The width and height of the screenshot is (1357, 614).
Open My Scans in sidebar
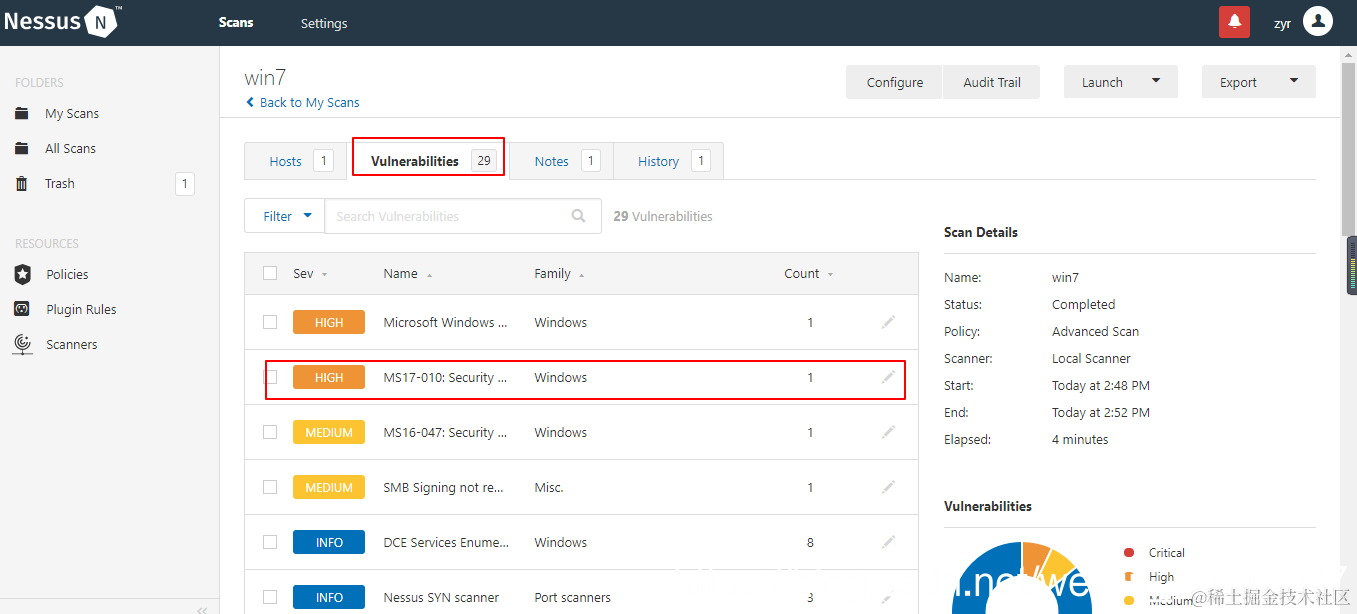tap(72, 113)
